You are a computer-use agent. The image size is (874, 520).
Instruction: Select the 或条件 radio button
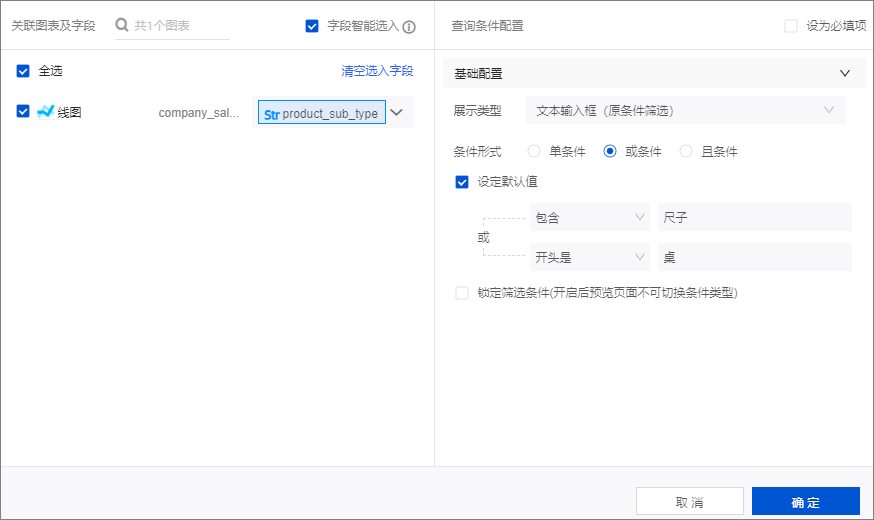point(610,152)
